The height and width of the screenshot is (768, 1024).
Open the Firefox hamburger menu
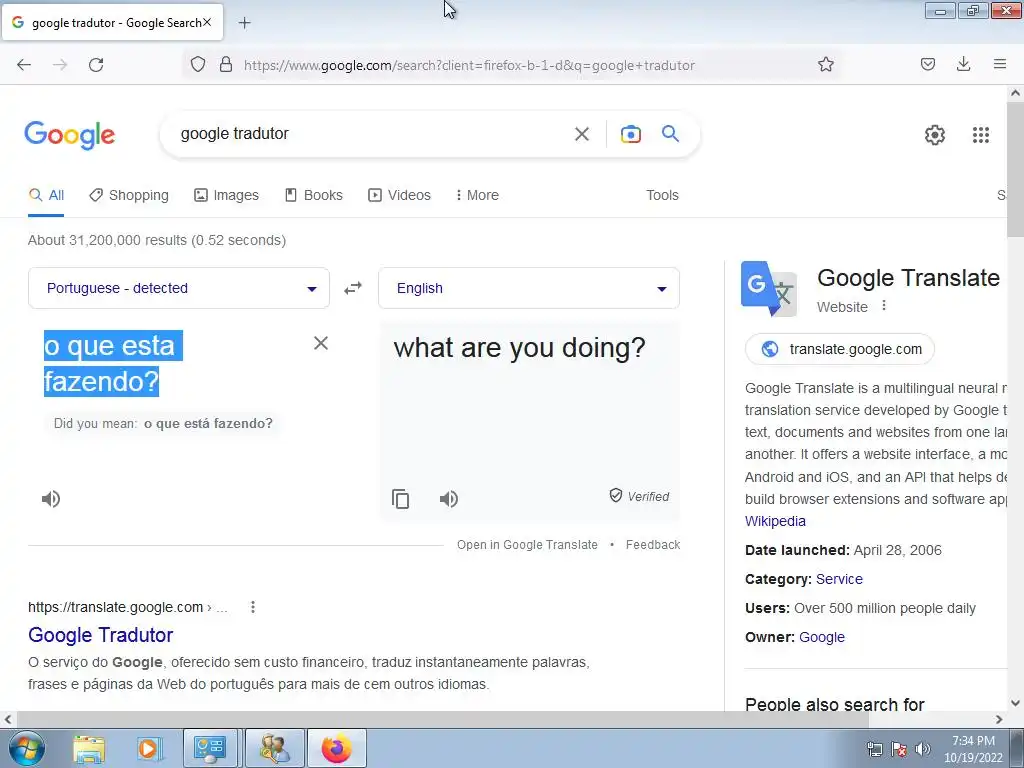(1000, 64)
